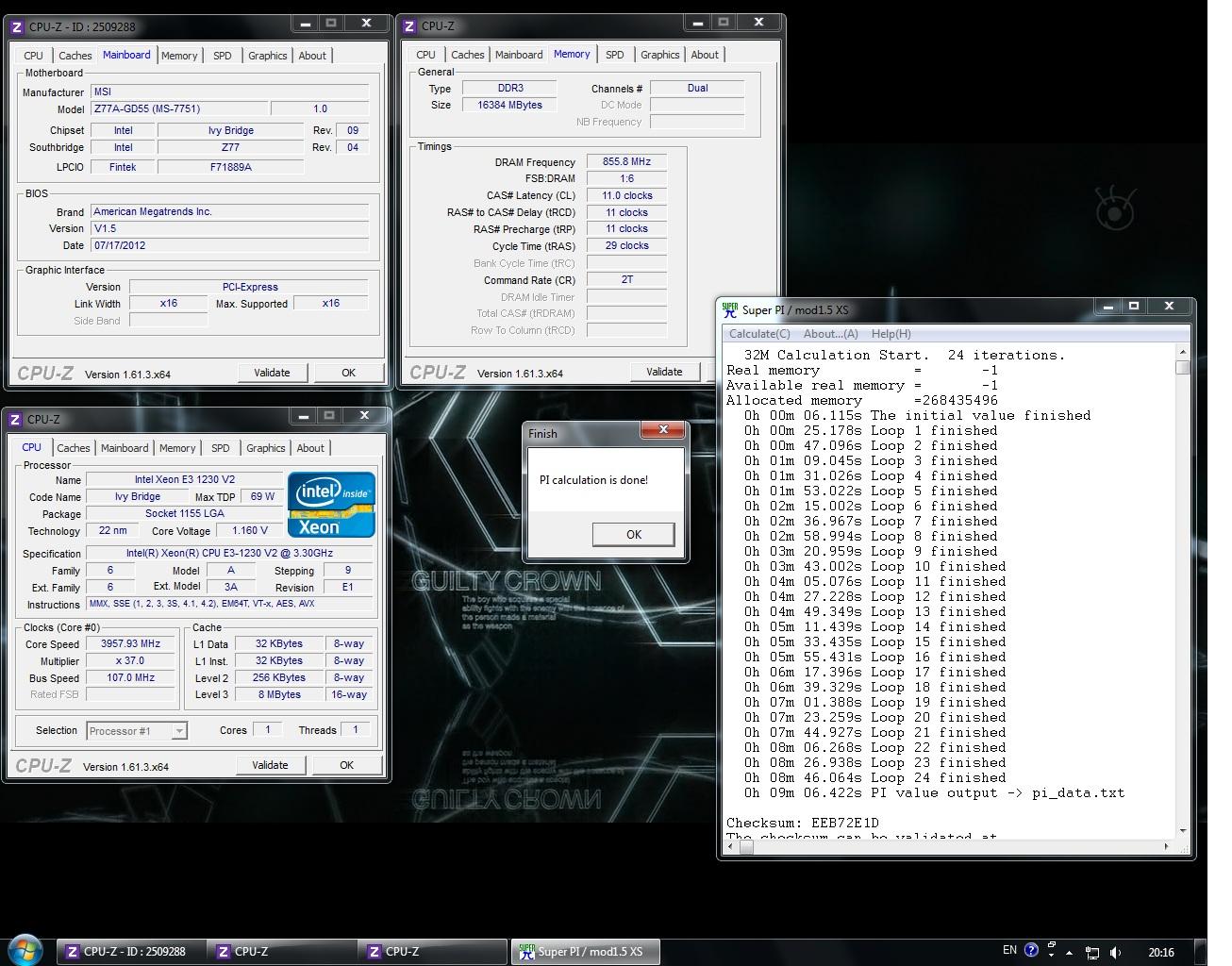Minimize the CPU-Z CPU window with Xeon info
This screenshot has height=966, width=1232.
(303, 416)
